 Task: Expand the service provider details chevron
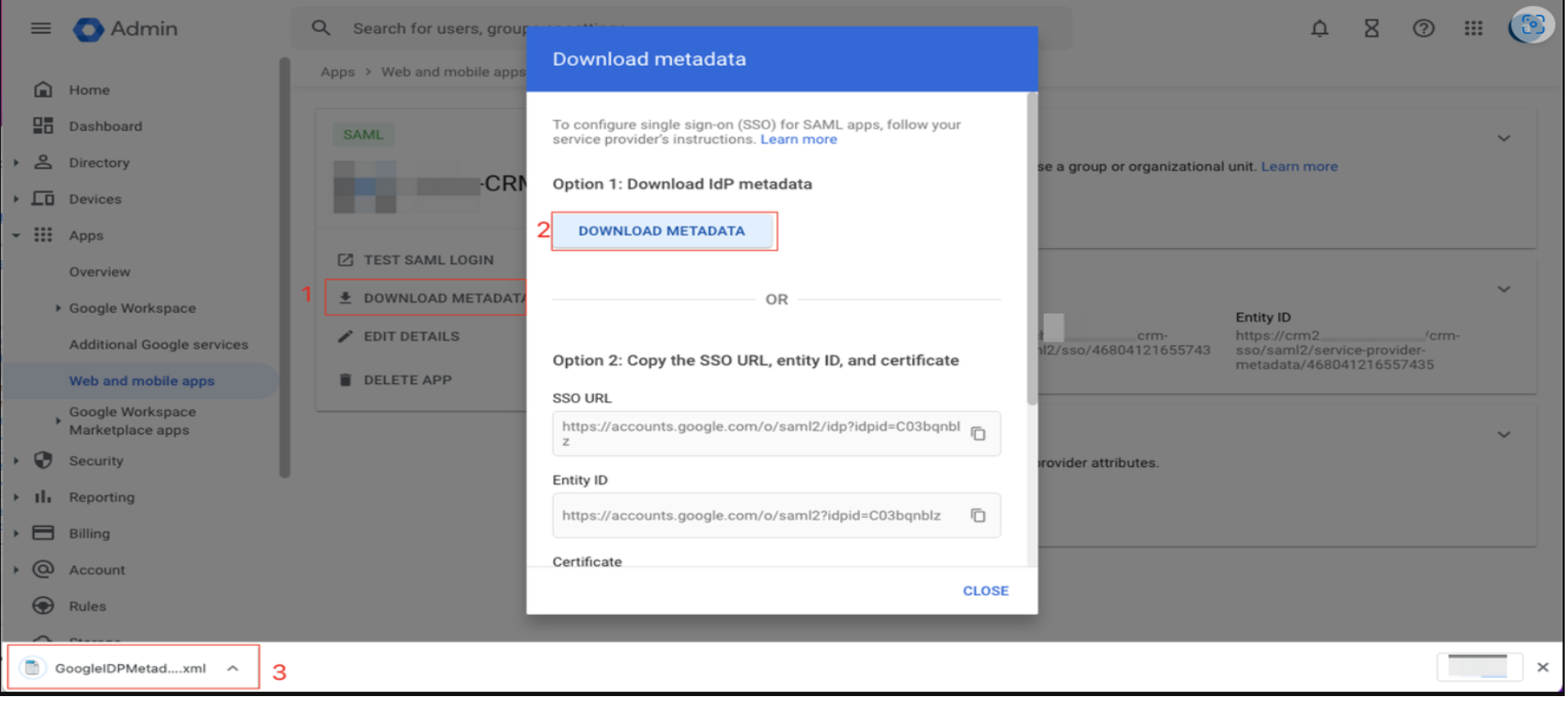coord(1503,289)
